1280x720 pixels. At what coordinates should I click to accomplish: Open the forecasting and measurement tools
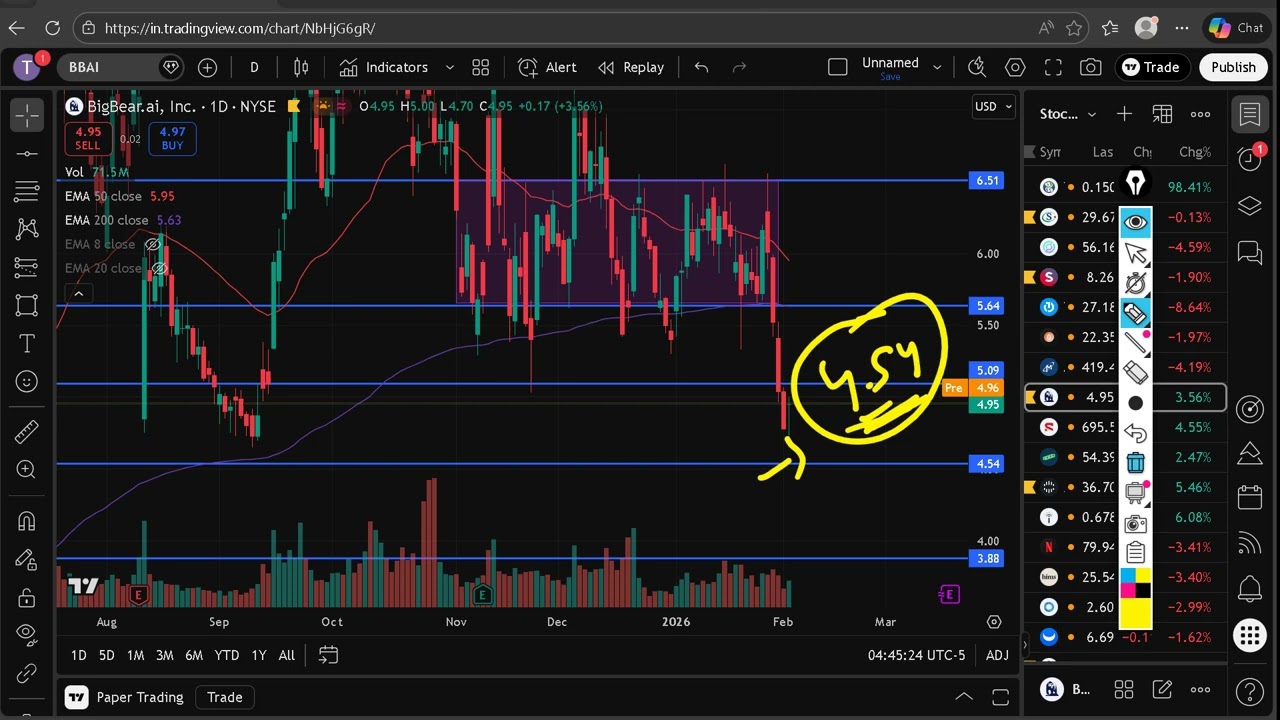point(27,267)
